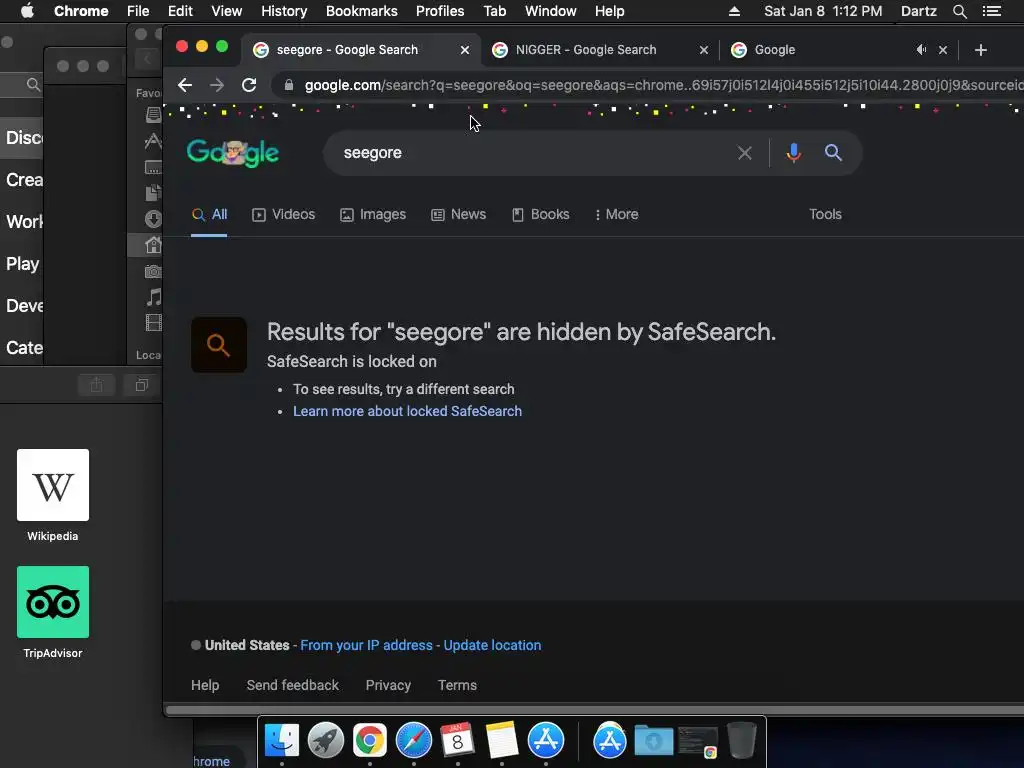Open Trash in the Dock
This screenshot has height=768, width=1024.
[742, 741]
